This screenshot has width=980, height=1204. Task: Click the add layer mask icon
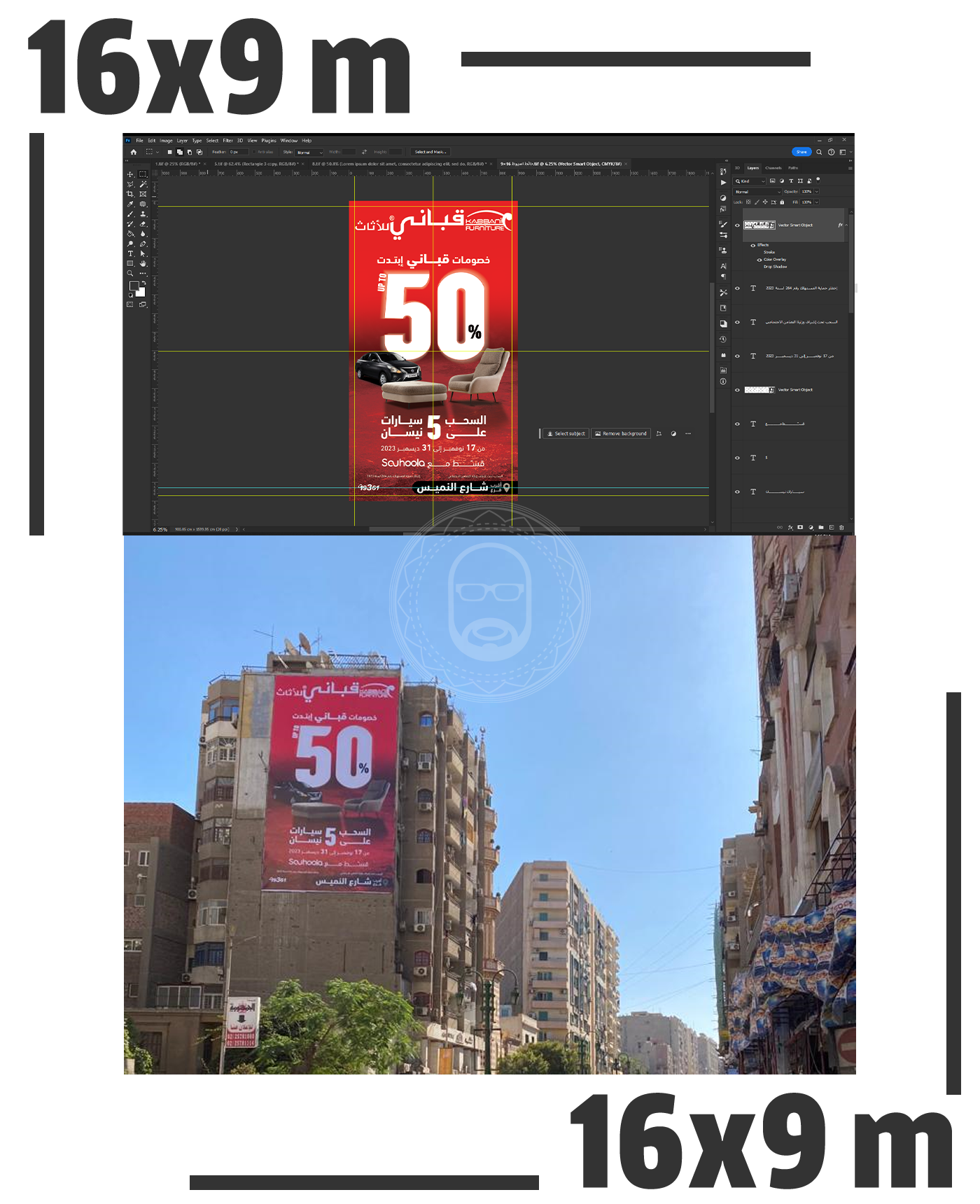point(800,527)
